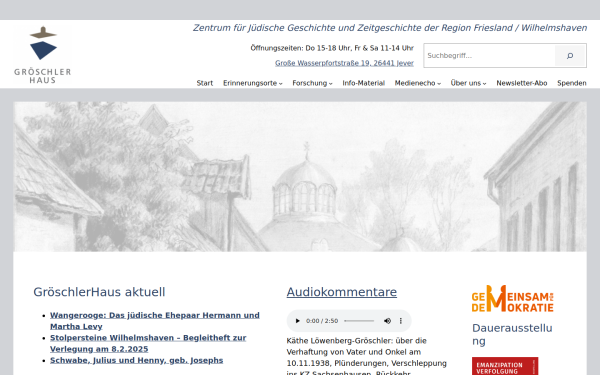Open Schwabe, Julius und Henny link
Image resolution: width=600 pixels, height=375 pixels.
click(136, 360)
